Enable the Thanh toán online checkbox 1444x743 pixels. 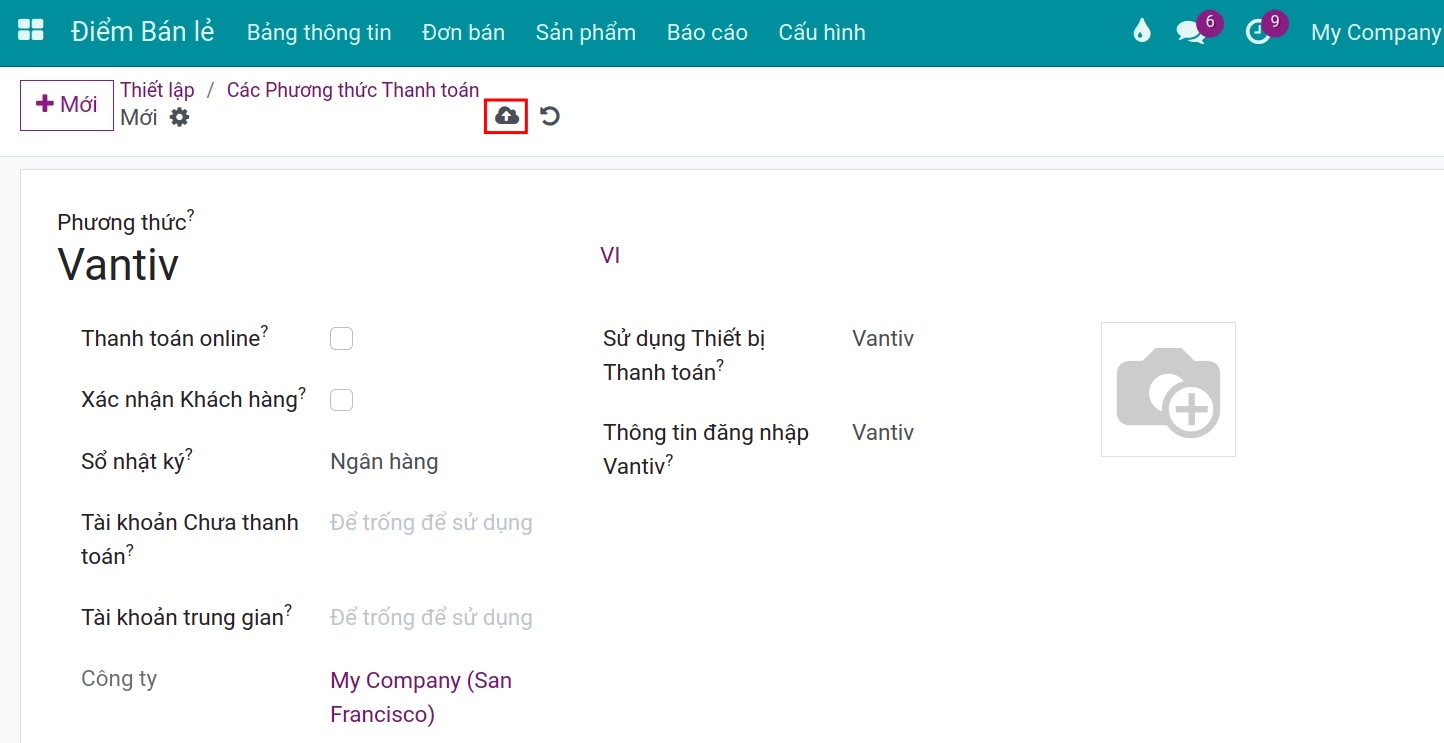(x=342, y=339)
